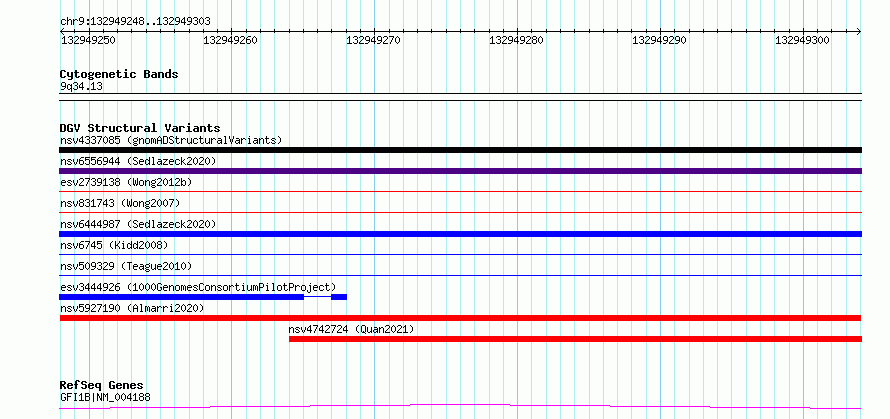Click the red bar for nsv4742724
Screen dimensions: 890x419
coord(575,339)
